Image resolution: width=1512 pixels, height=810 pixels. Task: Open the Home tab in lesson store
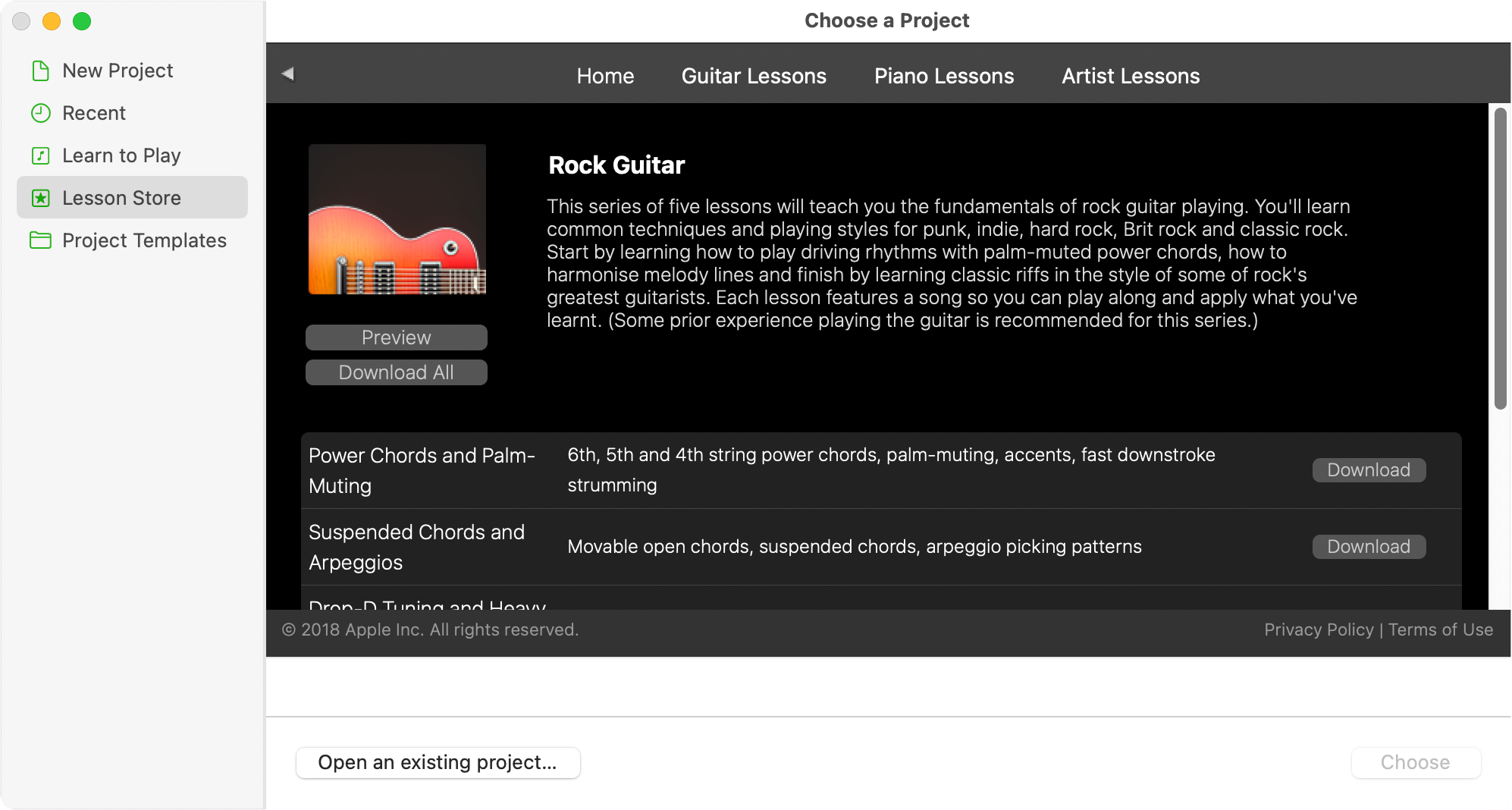[605, 76]
